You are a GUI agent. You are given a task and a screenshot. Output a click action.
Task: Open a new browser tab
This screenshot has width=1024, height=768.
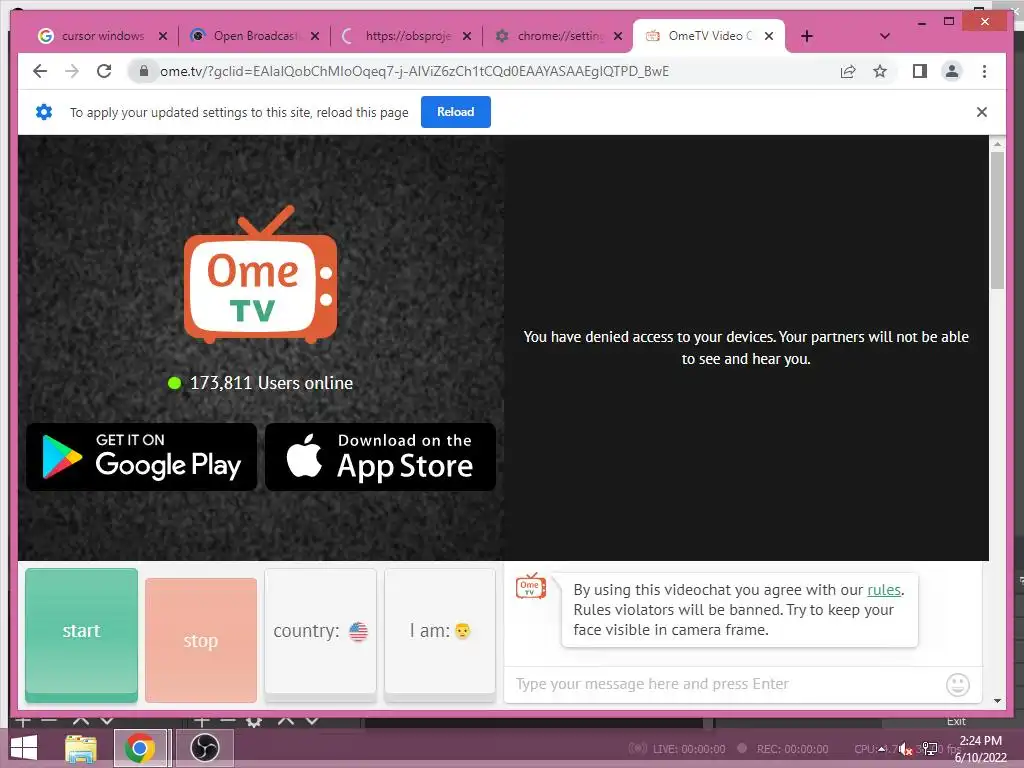click(x=807, y=36)
